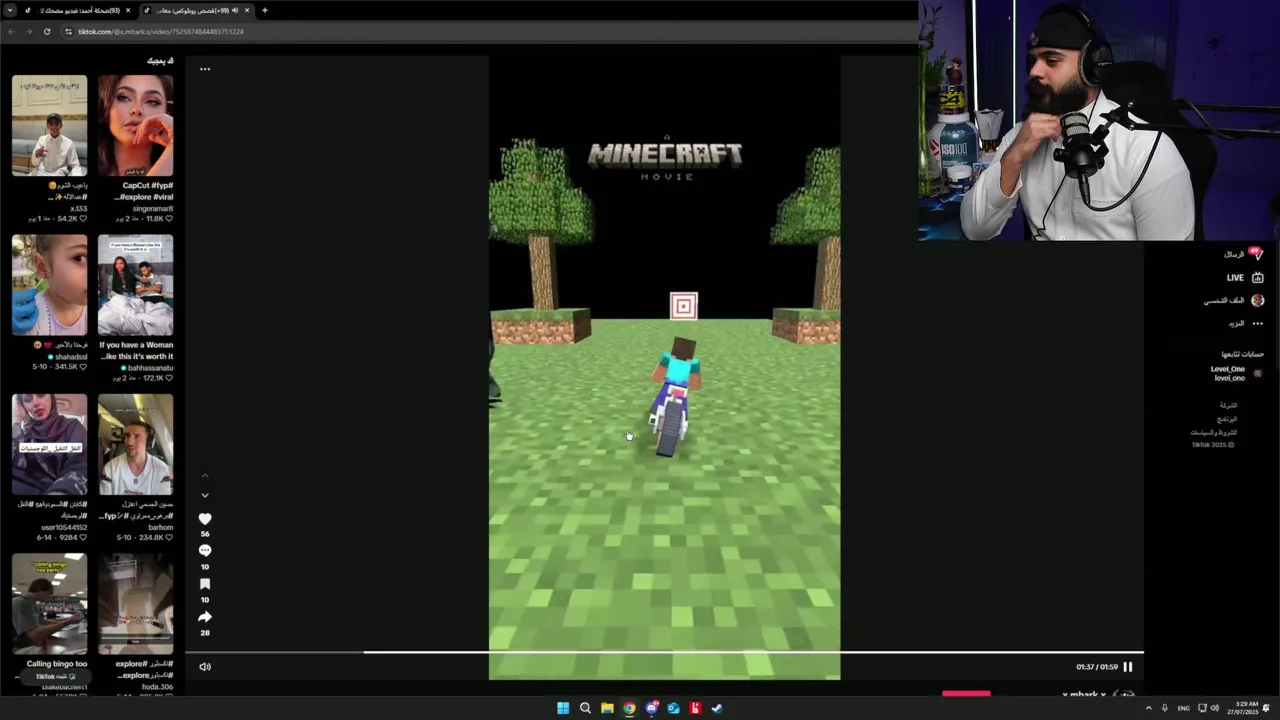Image resolution: width=1280 pixels, height=720 pixels.
Task: Open Google Chrome from the taskbar
Action: (x=629, y=708)
